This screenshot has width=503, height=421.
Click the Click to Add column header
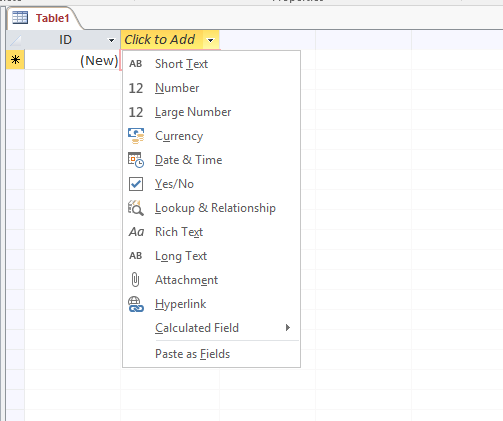click(x=160, y=40)
